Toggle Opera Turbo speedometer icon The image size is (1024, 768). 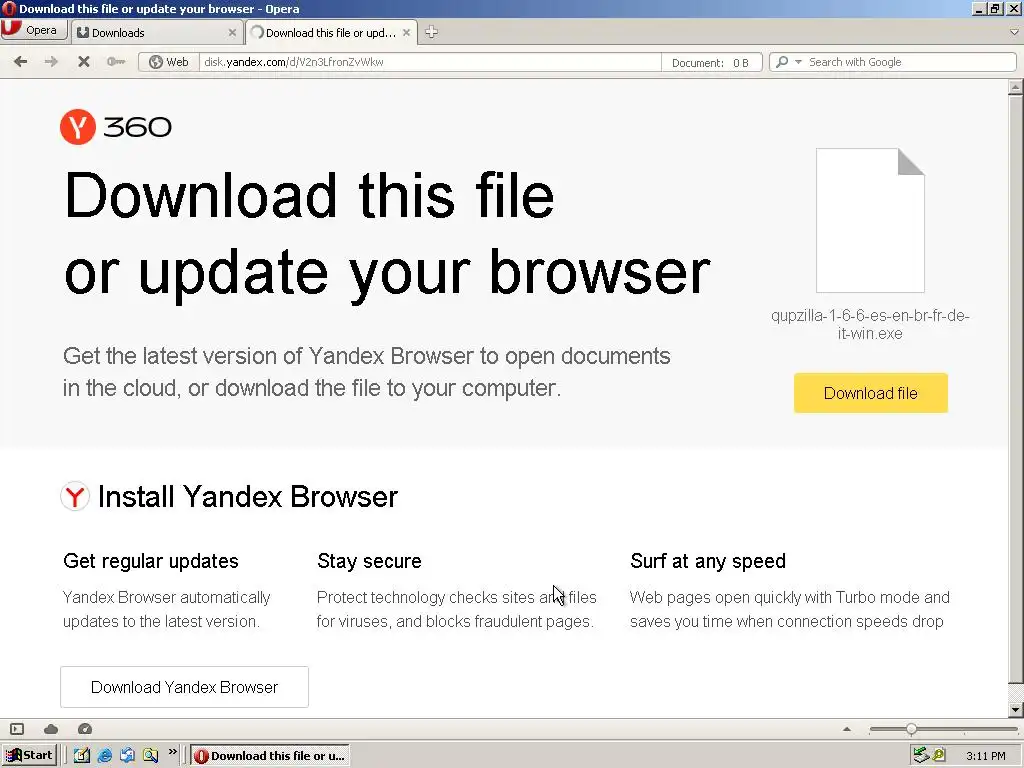85,729
